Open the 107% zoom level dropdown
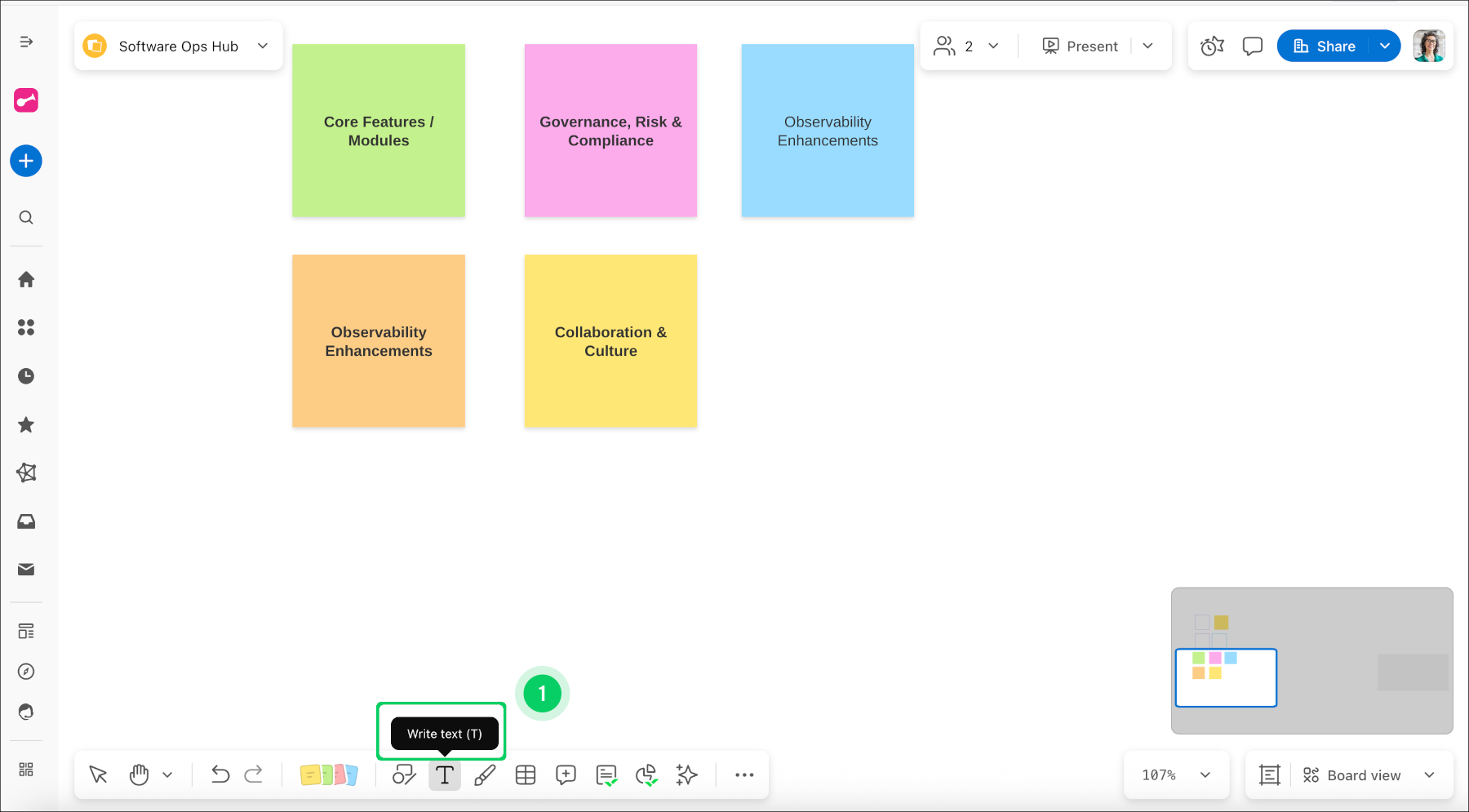Image resolution: width=1469 pixels, height=812 pixels. 1176,774
